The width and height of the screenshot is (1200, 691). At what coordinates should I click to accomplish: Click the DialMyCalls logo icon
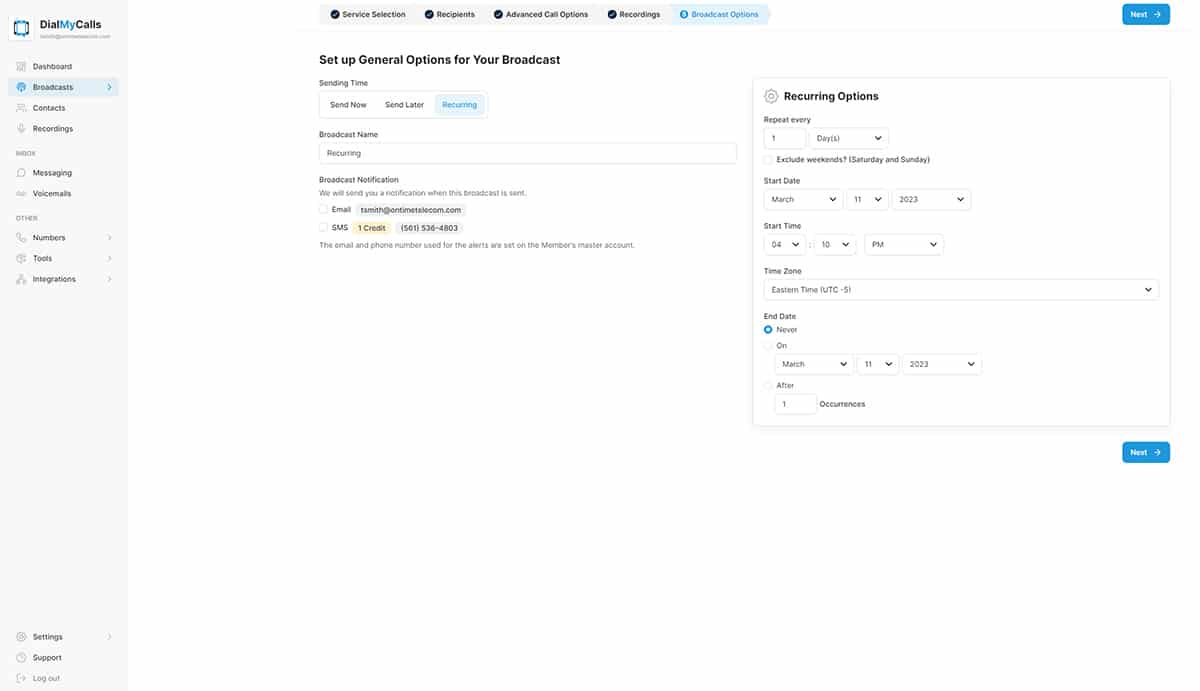(x=21, y=28)
